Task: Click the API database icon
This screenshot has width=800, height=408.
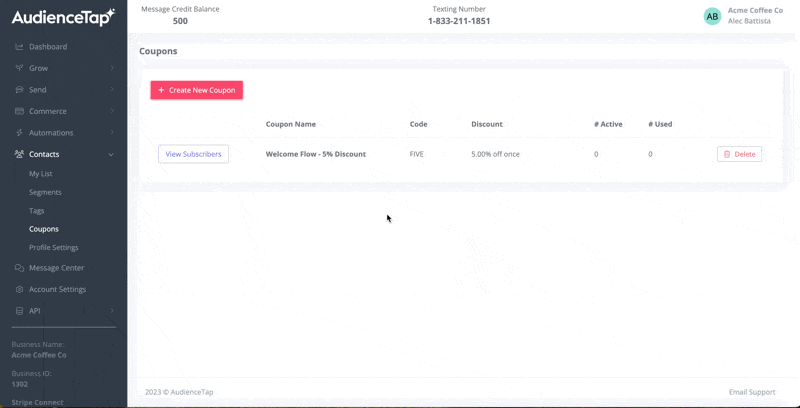Action: (x=19, y=311)
